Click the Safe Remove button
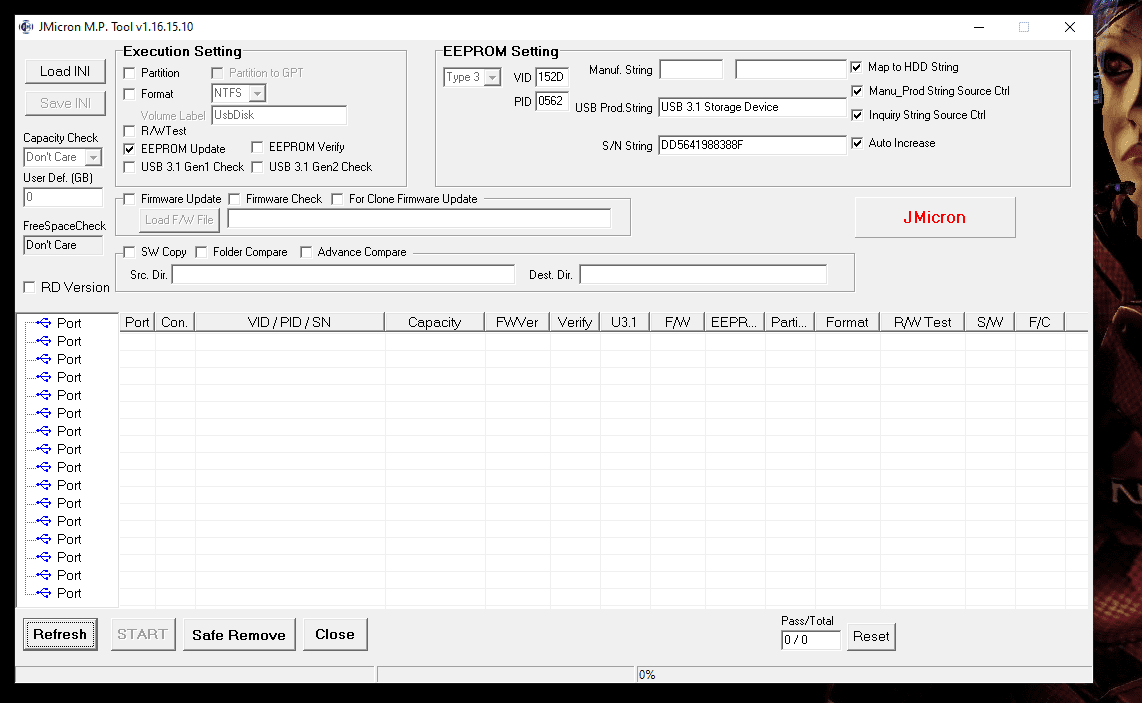Image resolution: width=1142 pixels, height=703 pixels. (x=239, y=635)
